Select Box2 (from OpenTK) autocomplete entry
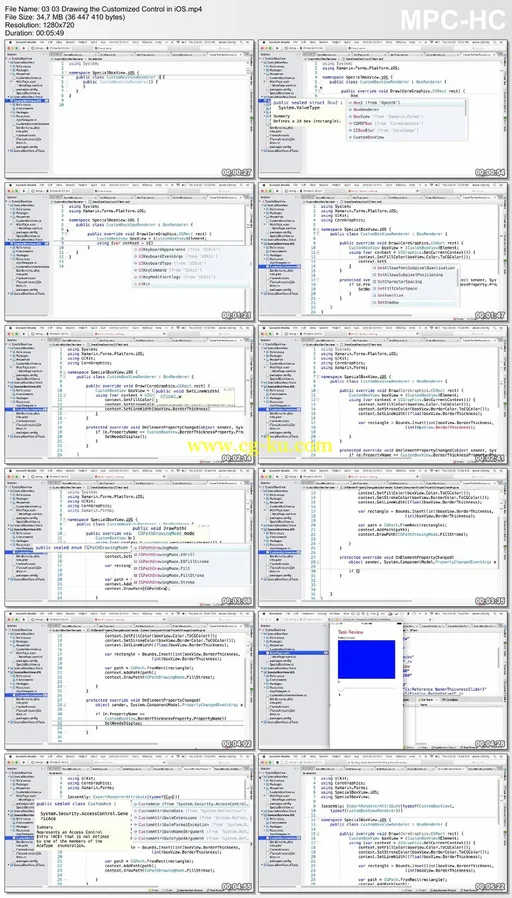Screen dimensions: 512x898 (405, 101)
